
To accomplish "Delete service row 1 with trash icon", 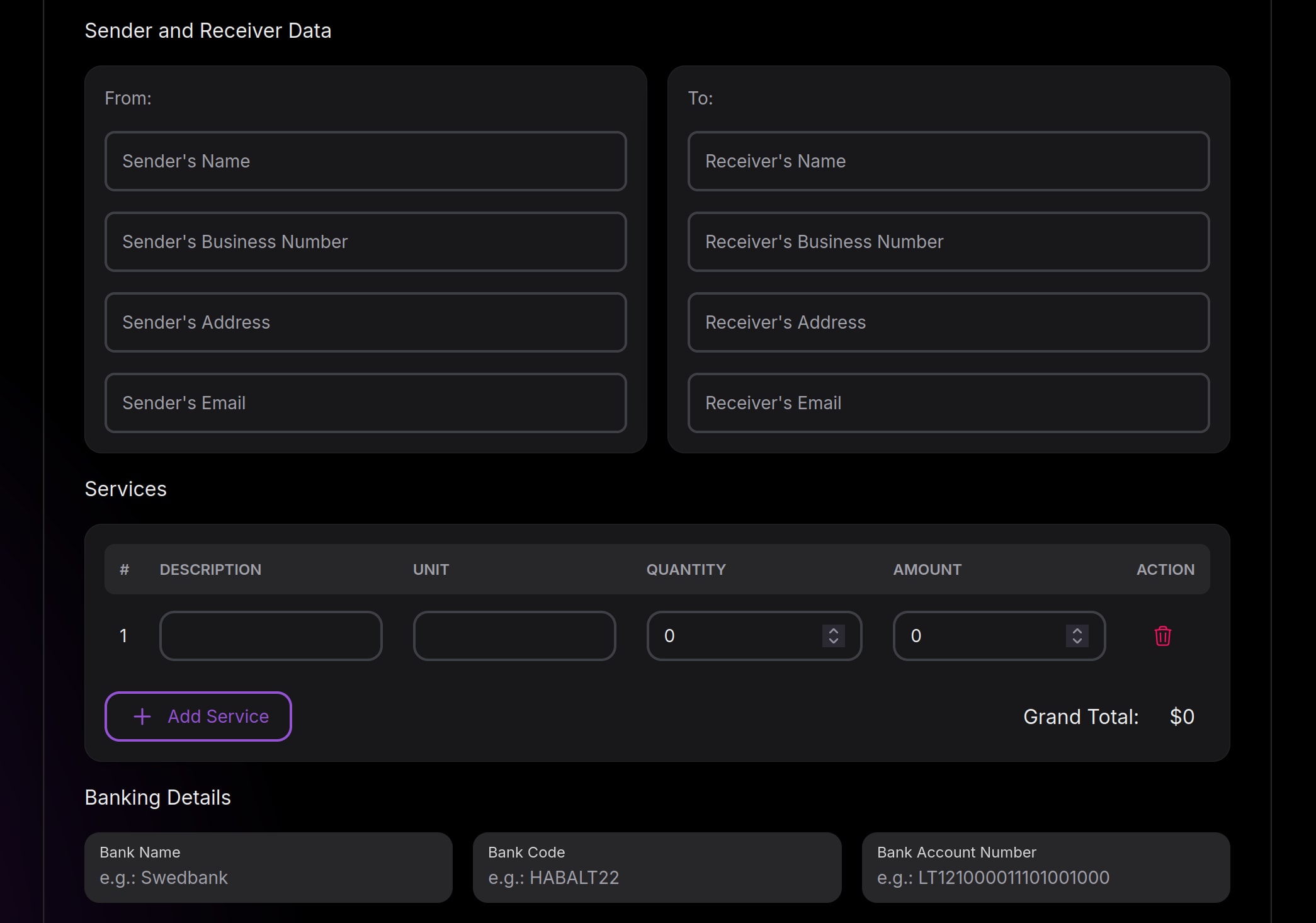I will [1162, 636].
